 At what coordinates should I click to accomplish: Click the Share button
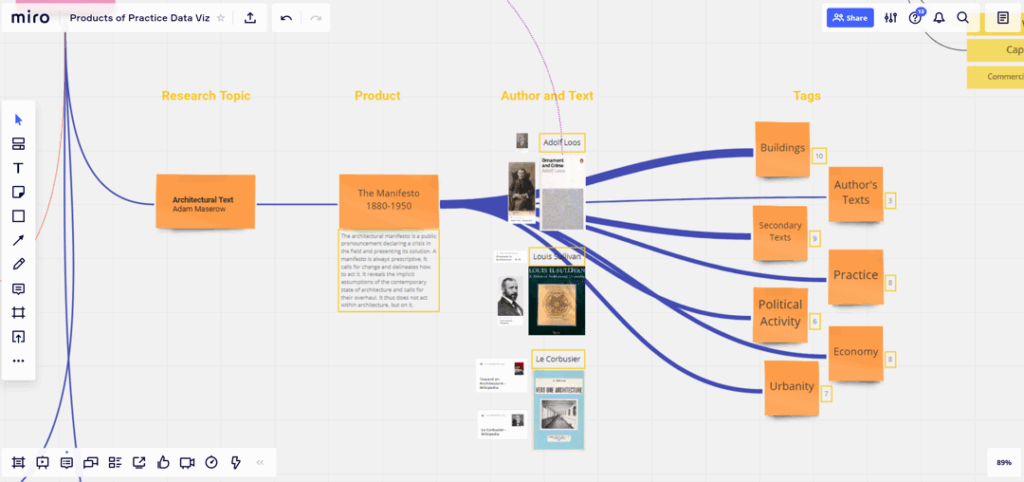pos(849,17)
